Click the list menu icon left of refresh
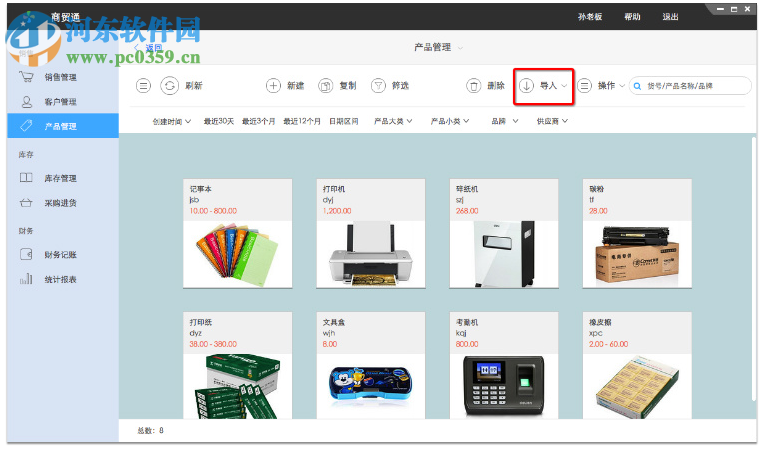The width and height of the screenshot is (761, 454). (x=143, y=86)
